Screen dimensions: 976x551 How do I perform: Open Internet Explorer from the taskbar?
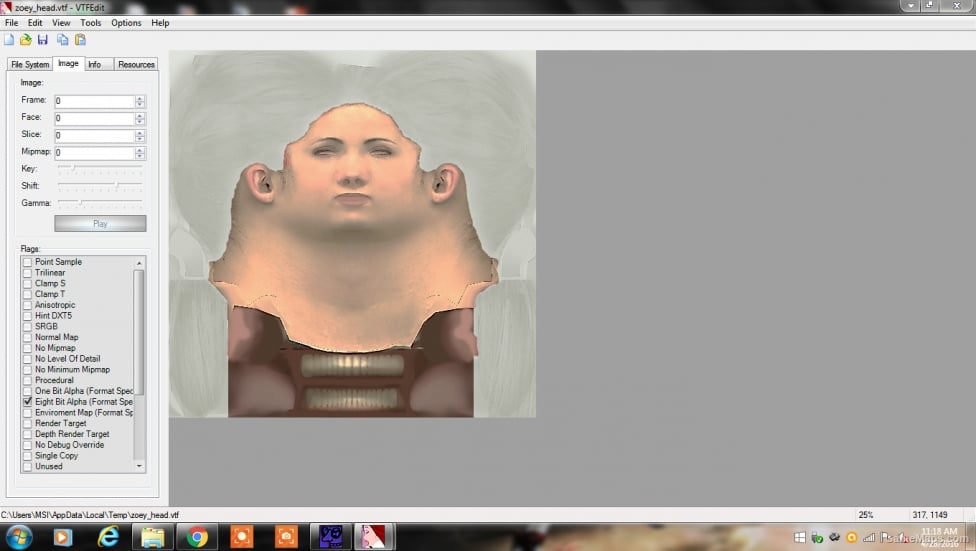coord(108,537)
